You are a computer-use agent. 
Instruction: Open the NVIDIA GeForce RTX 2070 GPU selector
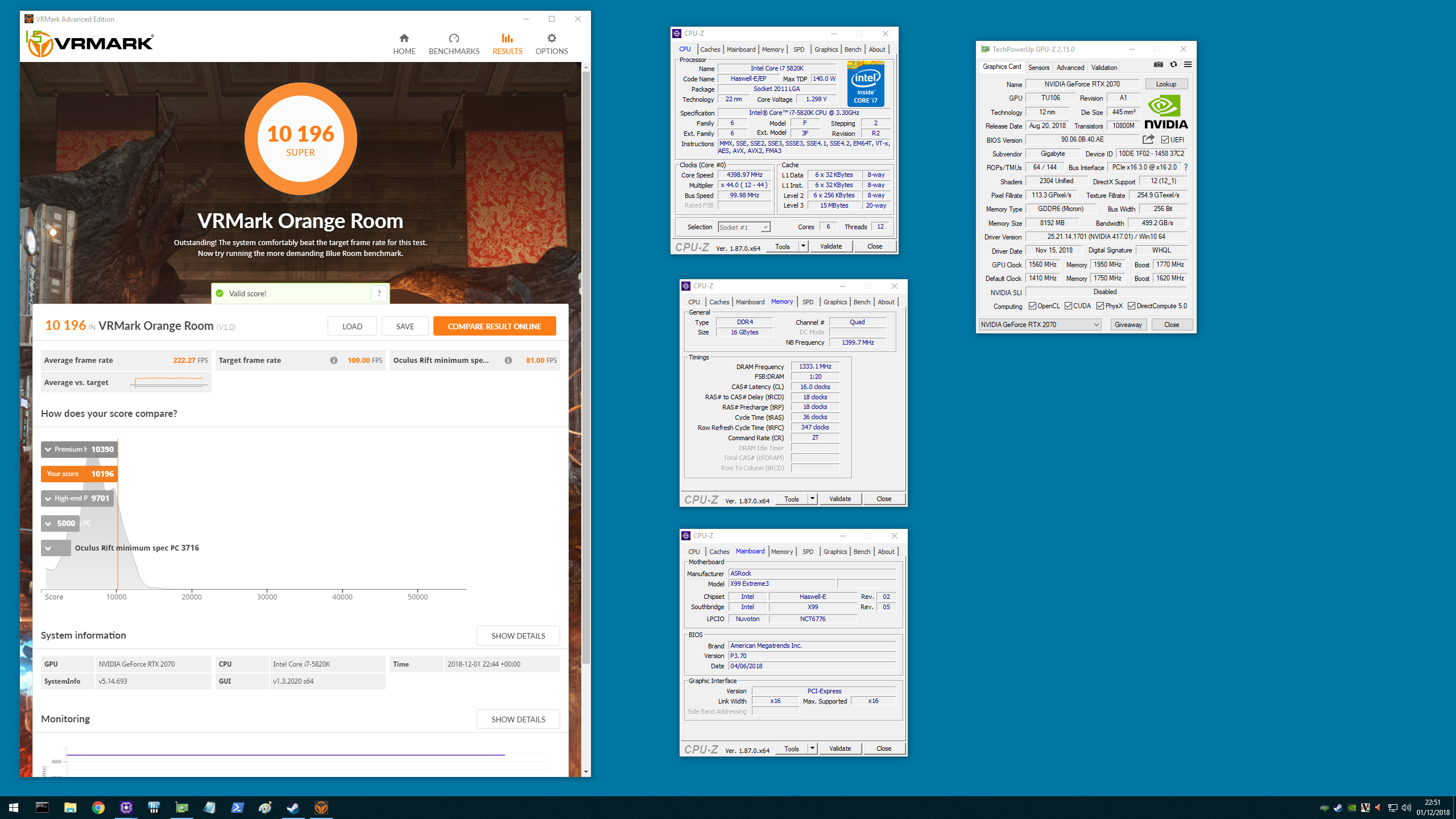coord(1040,325)
